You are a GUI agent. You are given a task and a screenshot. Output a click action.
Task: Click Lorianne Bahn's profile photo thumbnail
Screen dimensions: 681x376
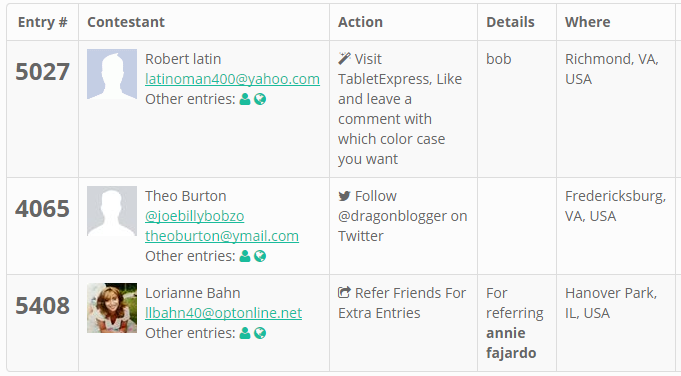tap(112, 308)
